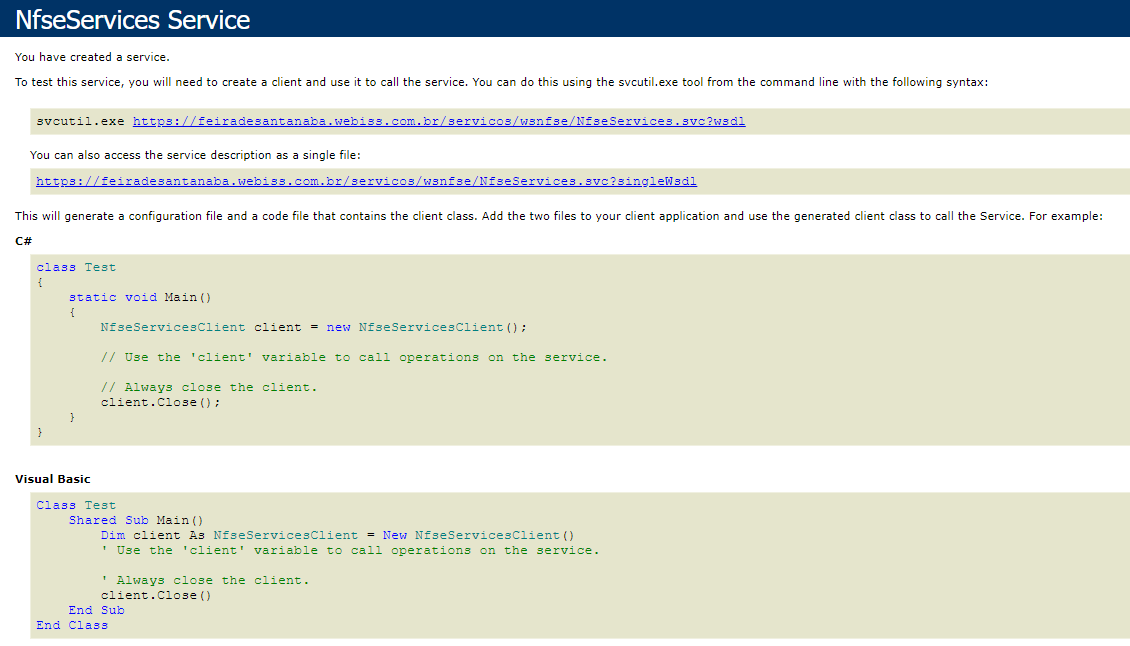Click the 'static void Main()' code line
This screenshot has height=646, width=1130.
tap(140, 297)
